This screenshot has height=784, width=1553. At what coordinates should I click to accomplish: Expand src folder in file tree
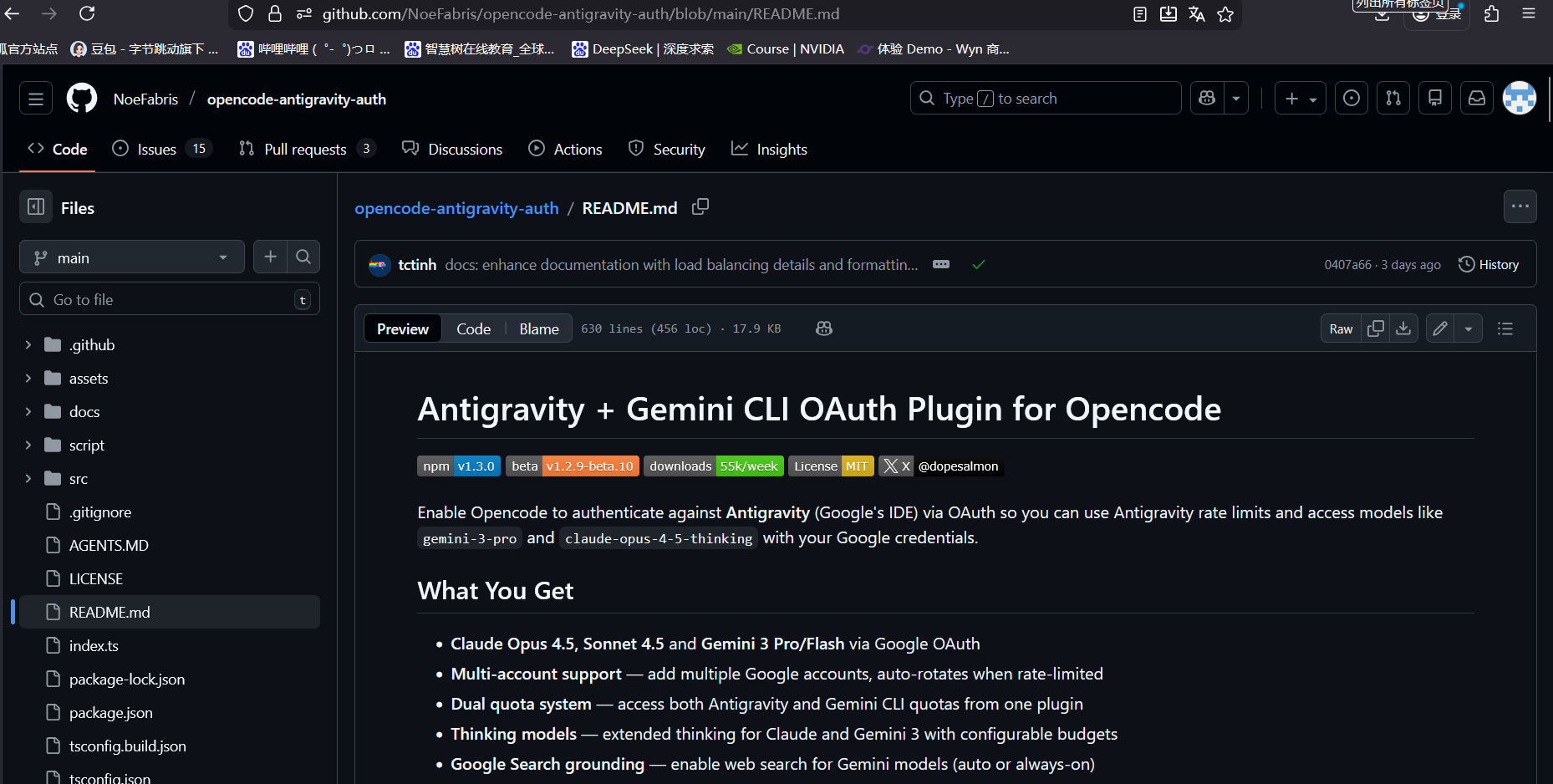(28, 478)
